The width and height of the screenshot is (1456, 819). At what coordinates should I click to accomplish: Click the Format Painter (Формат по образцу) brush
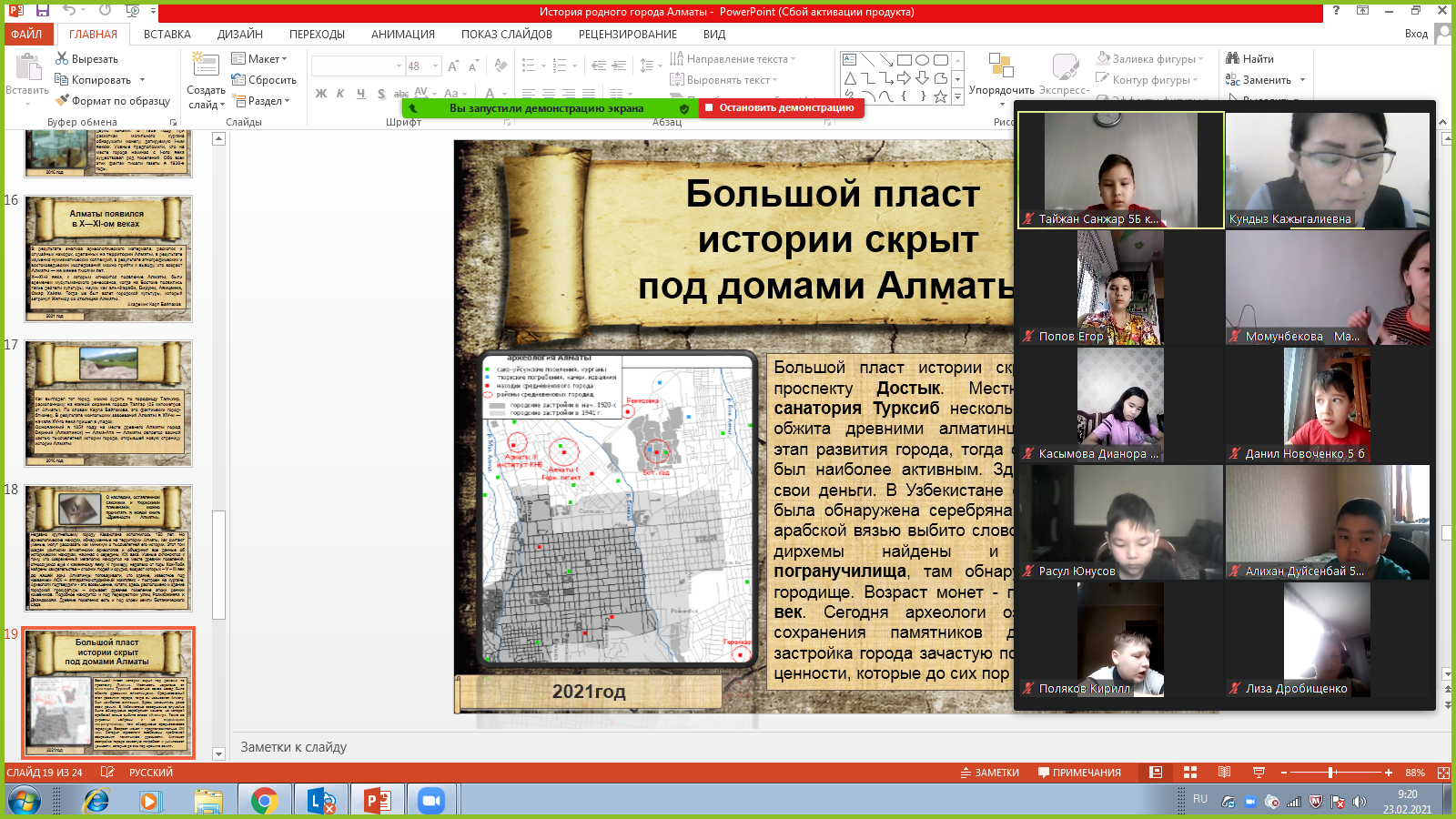(x=62, y=101)
